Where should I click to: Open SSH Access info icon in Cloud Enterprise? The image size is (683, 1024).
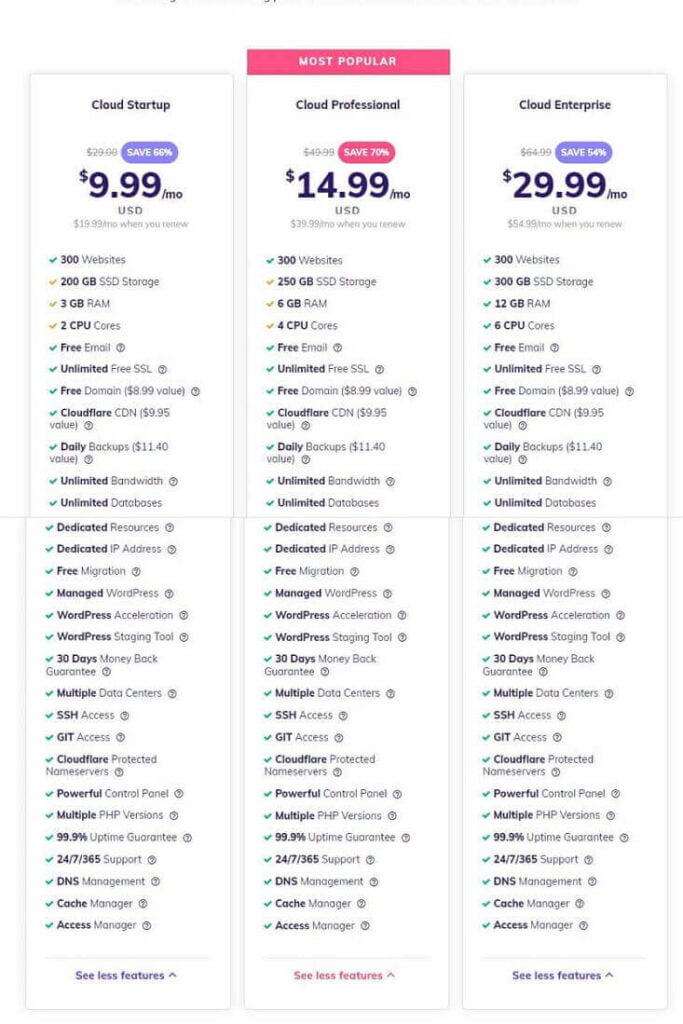coord(562,716)
